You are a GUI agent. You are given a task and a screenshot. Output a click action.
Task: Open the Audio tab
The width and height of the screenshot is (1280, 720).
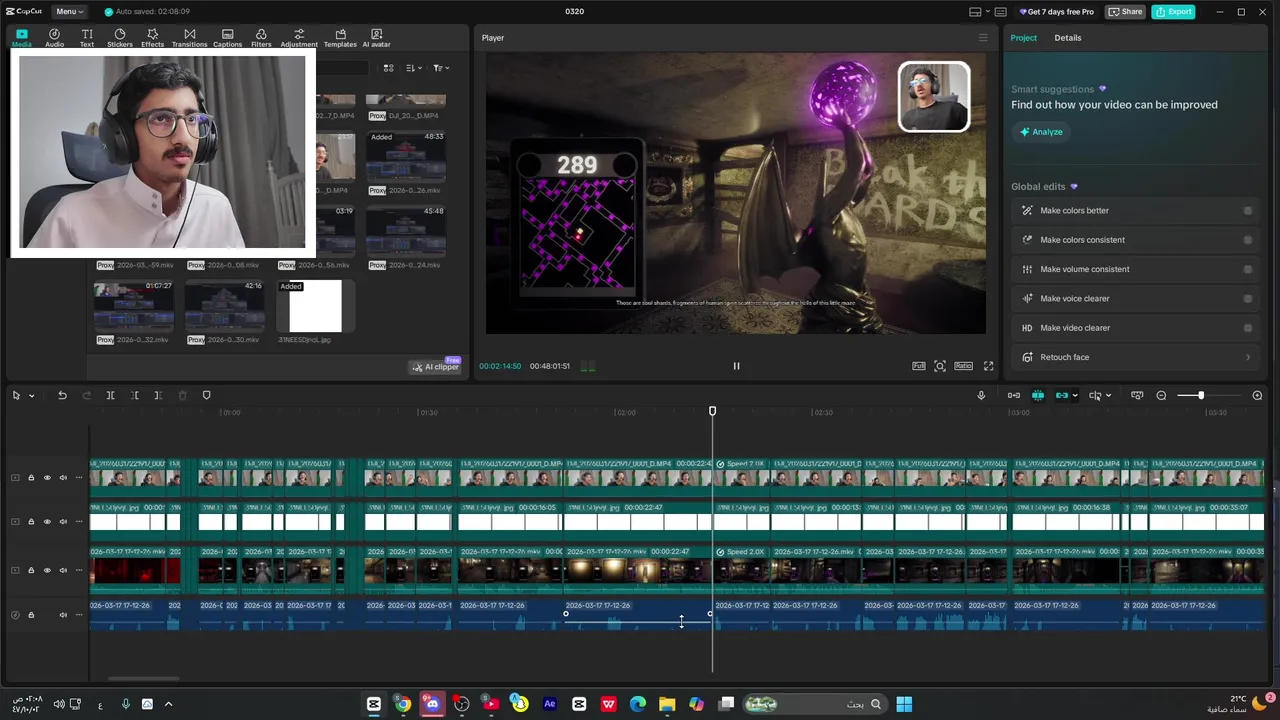[54, 38]
